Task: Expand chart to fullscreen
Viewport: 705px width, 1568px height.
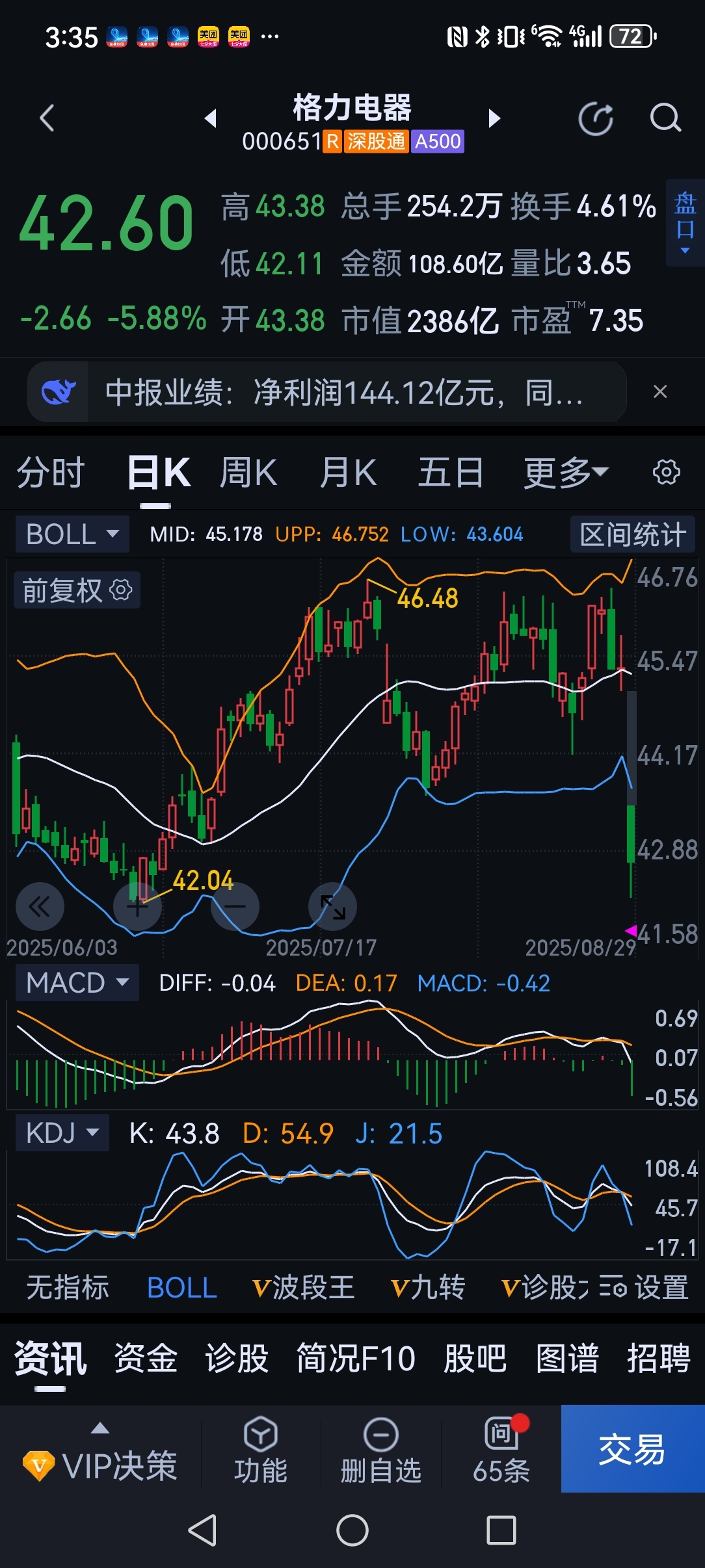Action: click(332, 906)
